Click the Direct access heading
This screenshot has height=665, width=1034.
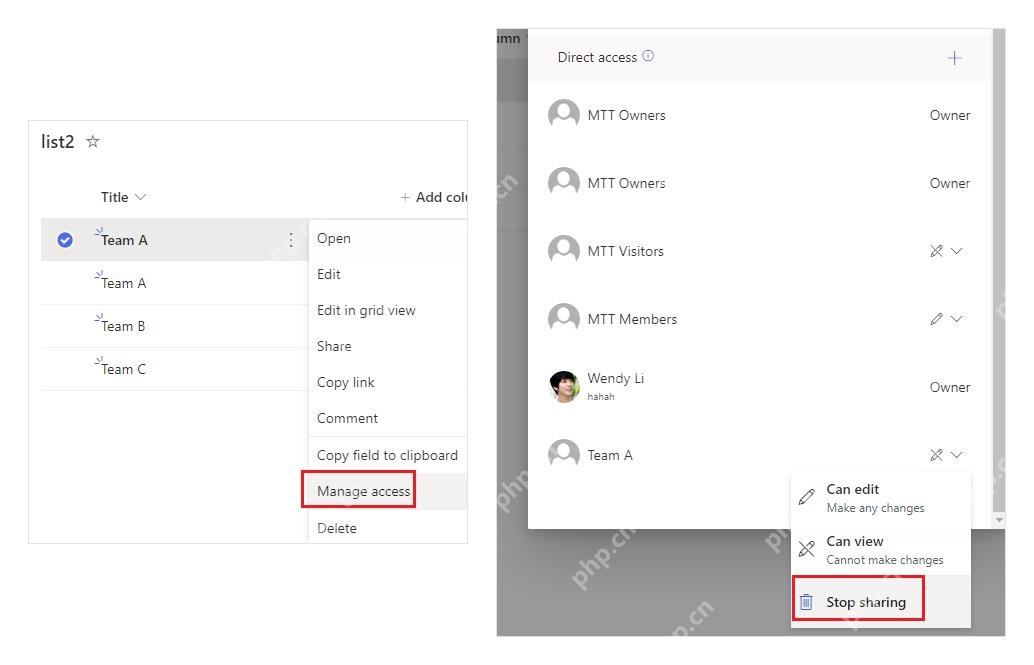597,57
